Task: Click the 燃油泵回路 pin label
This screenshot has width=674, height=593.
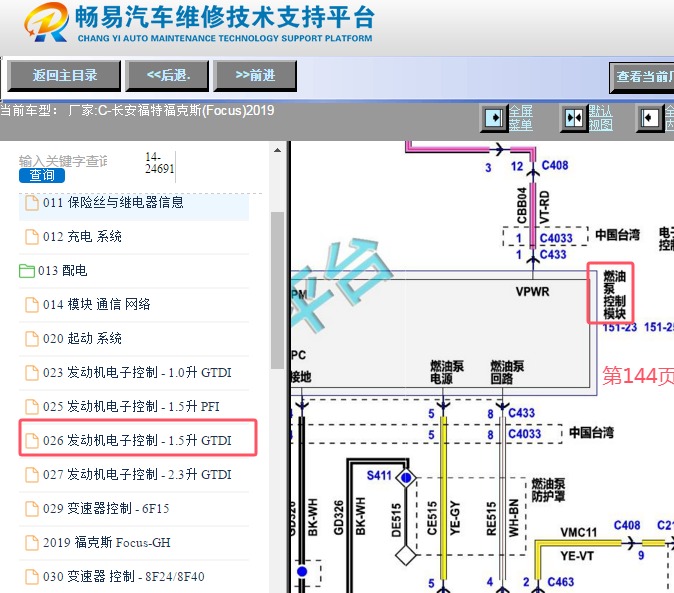Action: [507, 372]
